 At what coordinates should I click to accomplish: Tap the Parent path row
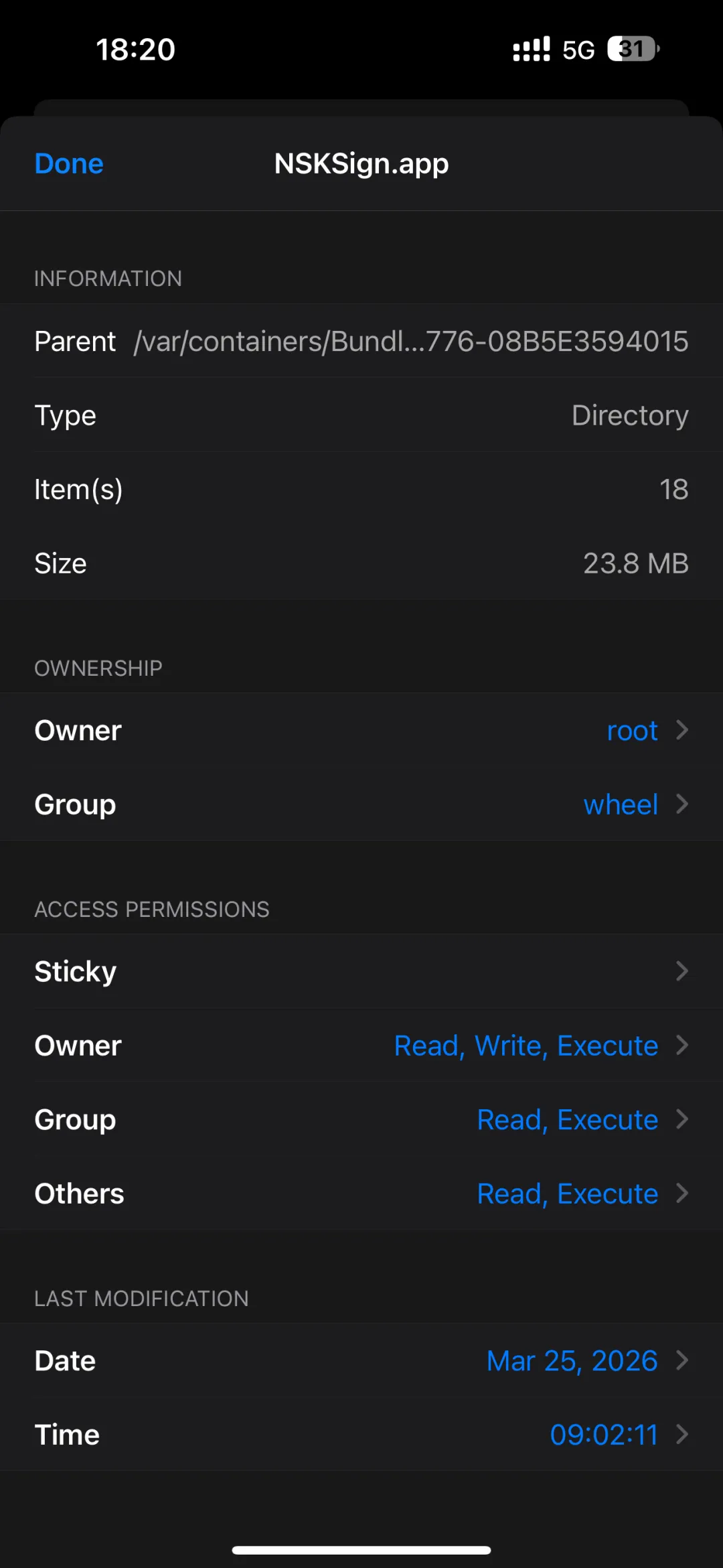click(361, 342)
